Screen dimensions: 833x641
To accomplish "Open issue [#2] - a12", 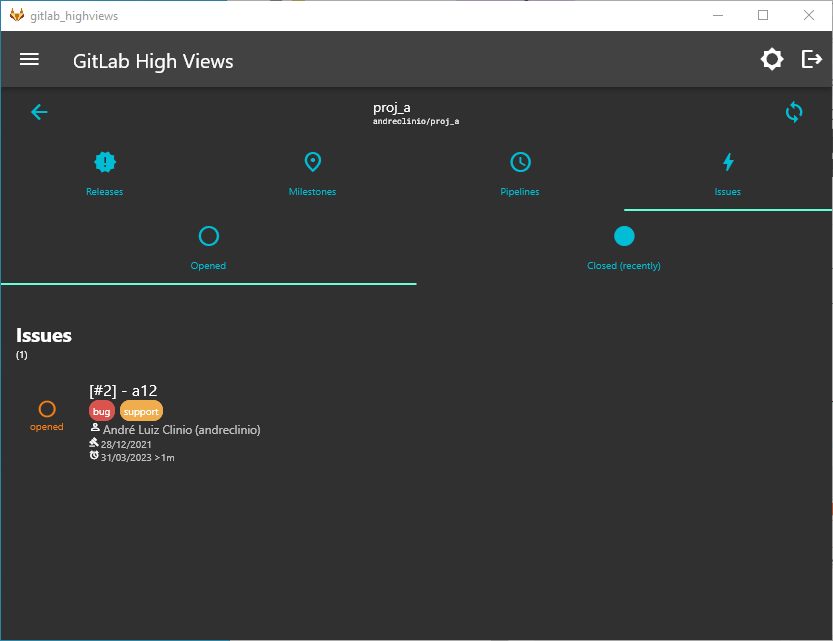I will (x=123, y=391).
